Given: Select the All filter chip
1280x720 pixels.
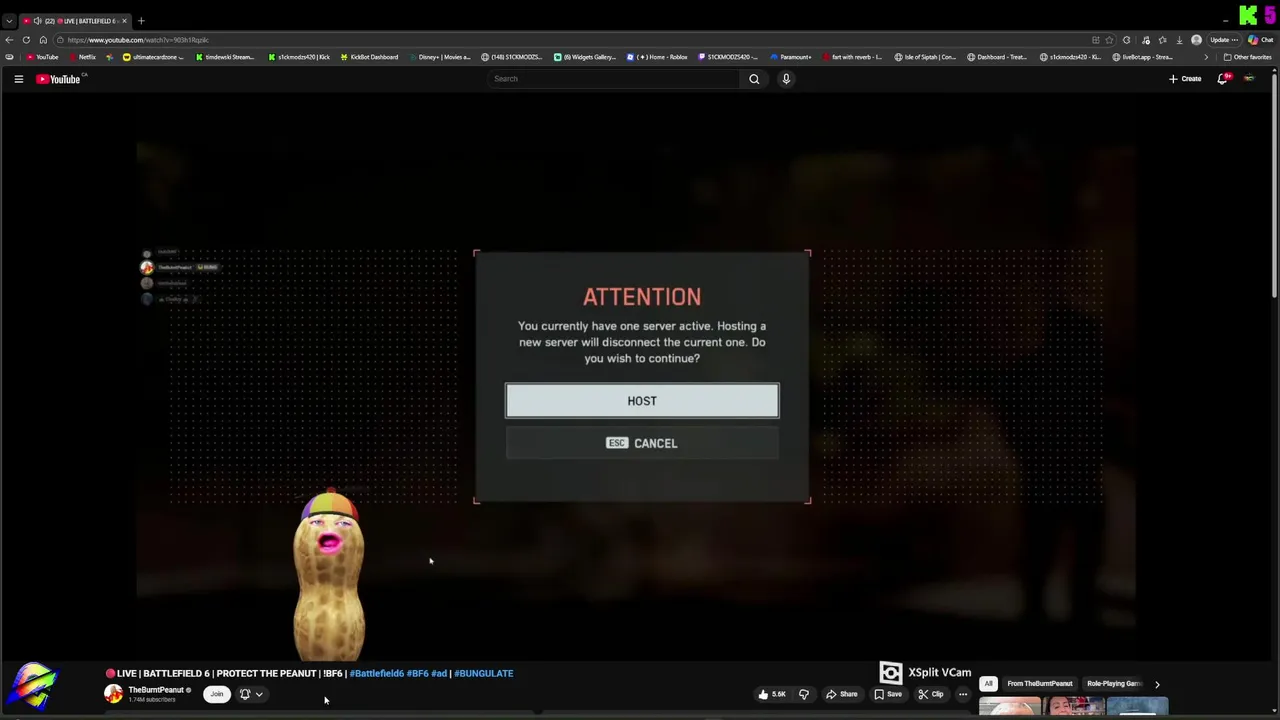Looking at the screenshot, I should point(988,684).
